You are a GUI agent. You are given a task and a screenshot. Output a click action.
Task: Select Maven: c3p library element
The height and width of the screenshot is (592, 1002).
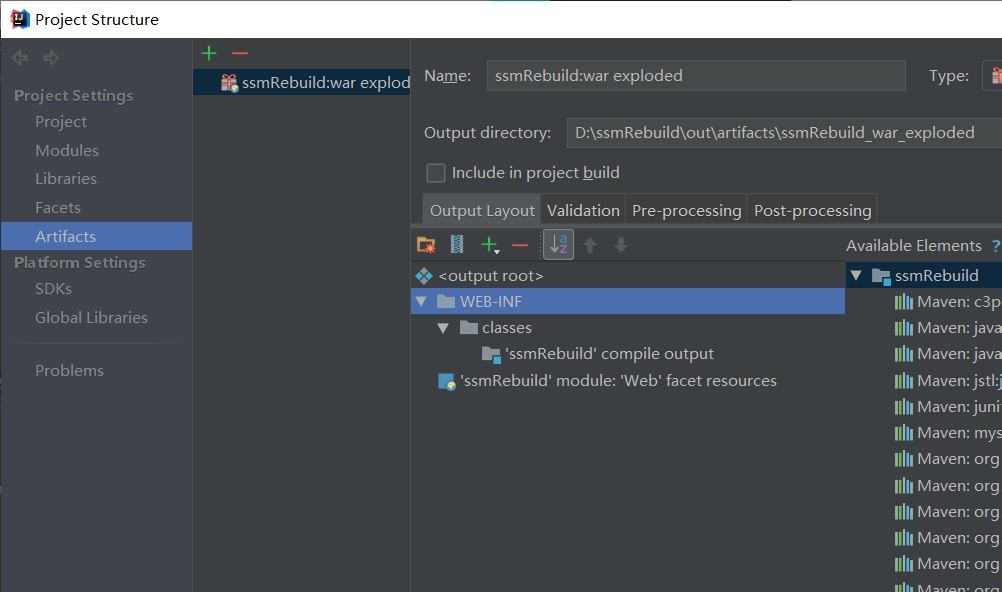[948, 302]
